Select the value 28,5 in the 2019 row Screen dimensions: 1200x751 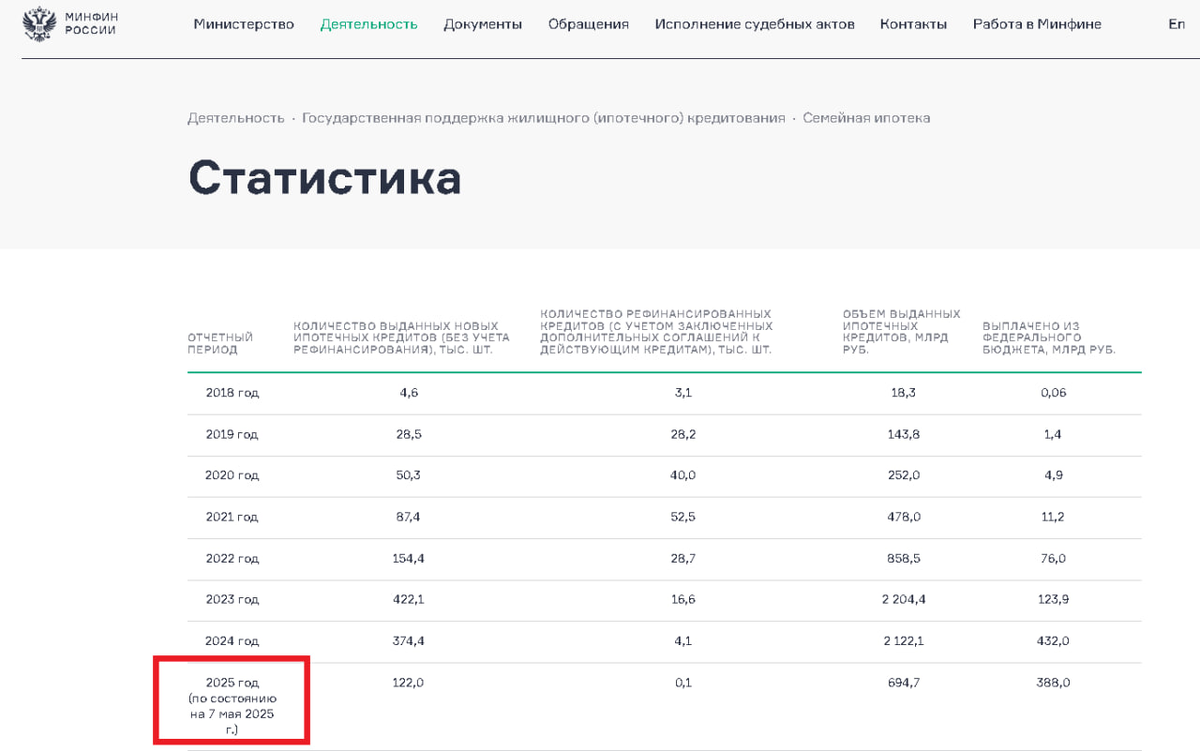pos(409,434)
